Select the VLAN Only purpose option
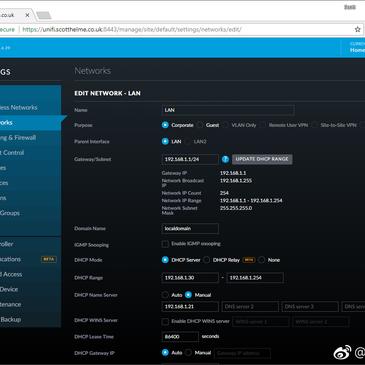The image size is (365, 365). (x=225, y=125)
